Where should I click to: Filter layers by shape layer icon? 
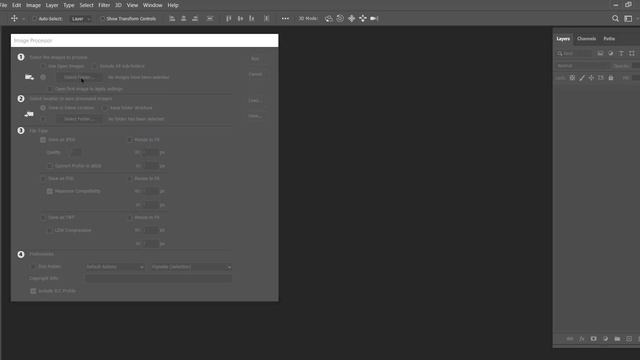click(632, 53)
